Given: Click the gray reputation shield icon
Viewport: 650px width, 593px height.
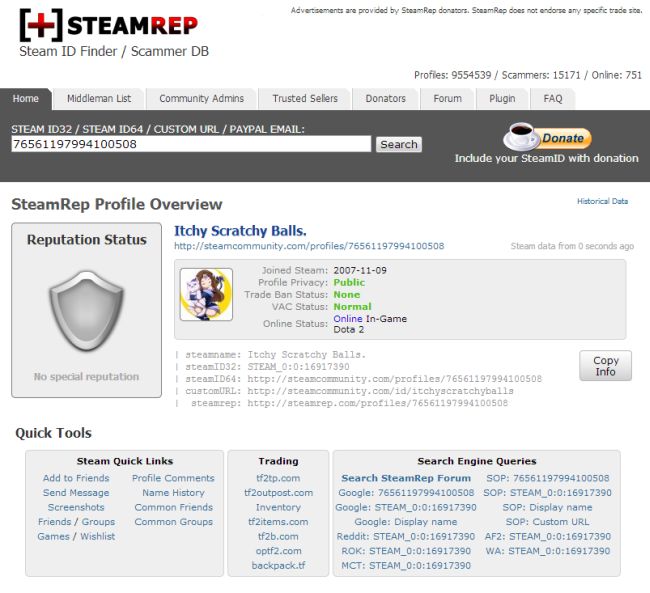Looking at the screenshot, I should coord(86,311).
